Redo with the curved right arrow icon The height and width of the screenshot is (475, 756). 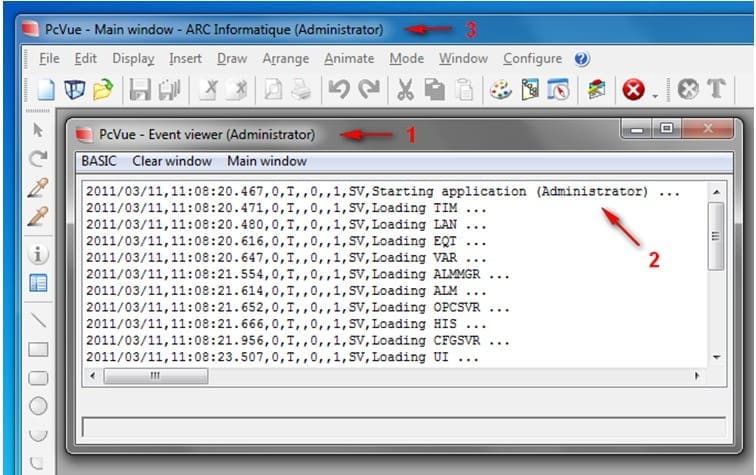pos(369,90)
